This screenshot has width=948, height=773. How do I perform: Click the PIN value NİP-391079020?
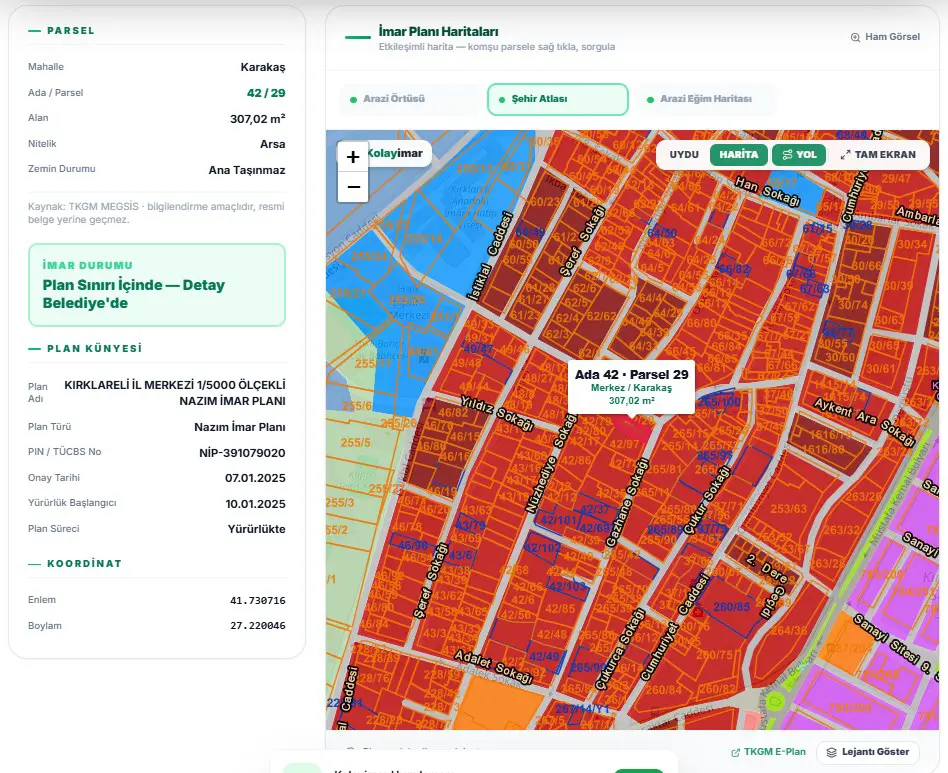[242, 453]
